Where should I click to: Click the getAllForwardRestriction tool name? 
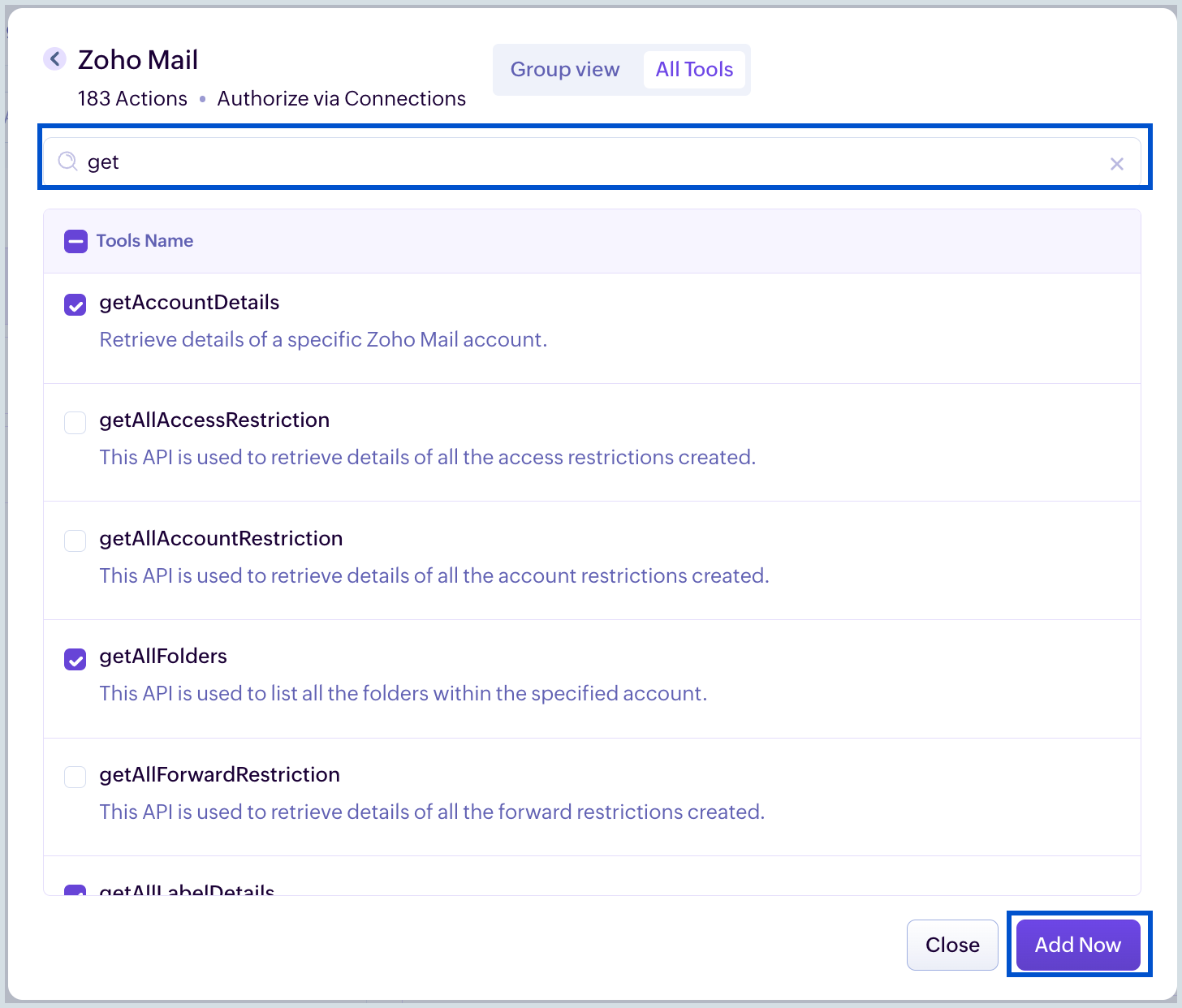pos(219,775)
